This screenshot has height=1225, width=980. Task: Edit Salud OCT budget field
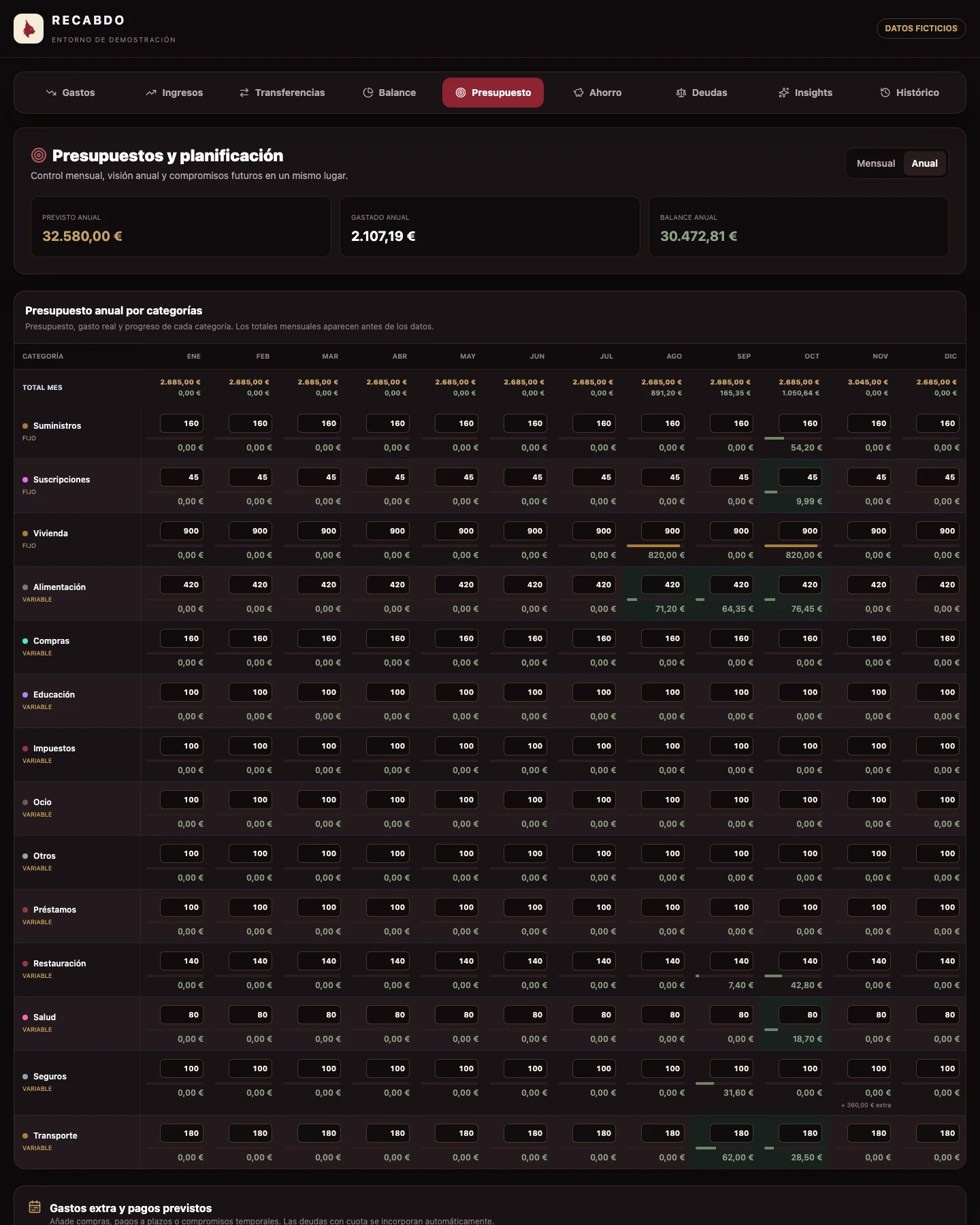coord(800,1015)
